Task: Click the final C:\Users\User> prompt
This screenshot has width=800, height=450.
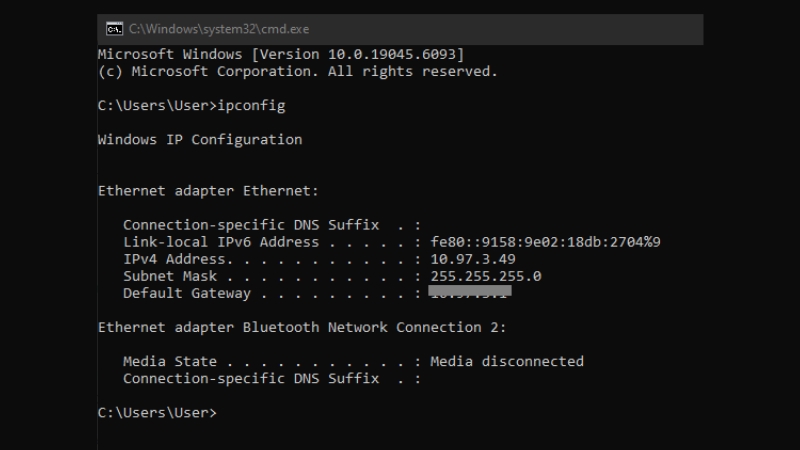Action: tap(157, 412)
